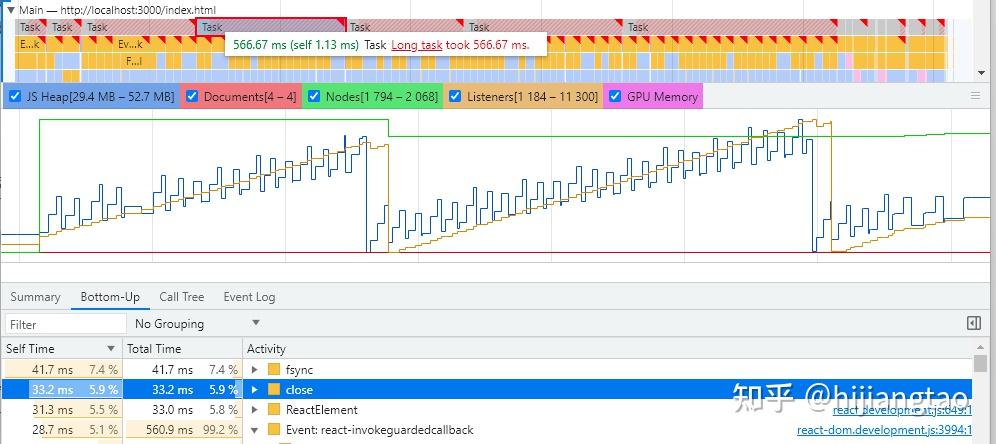This screenshot has height=444, width=996.
Task: Select the F...l function block in flame chart
Action: pyautogui.click(x=133, y=61)
